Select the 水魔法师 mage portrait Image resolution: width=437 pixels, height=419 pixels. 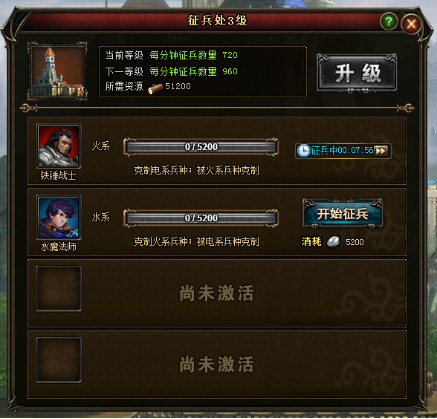[59, 217]
